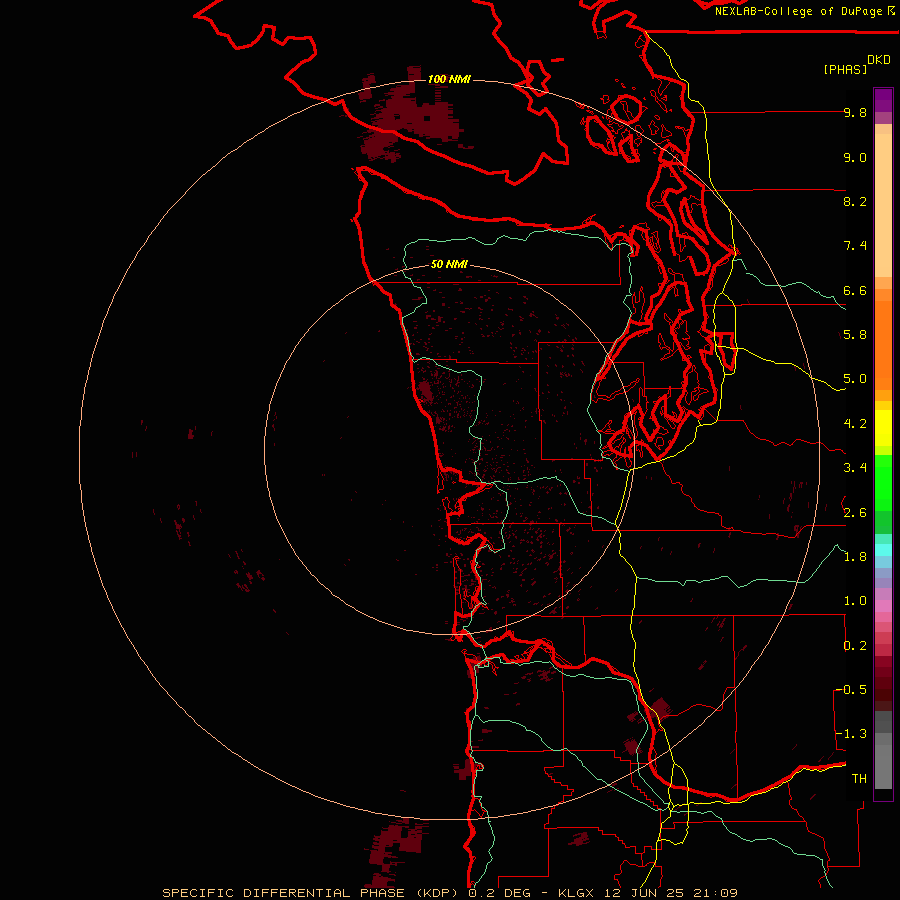Click the 9.0 scale value
This screenshot has height=900, width=900.
click(855, 157)
